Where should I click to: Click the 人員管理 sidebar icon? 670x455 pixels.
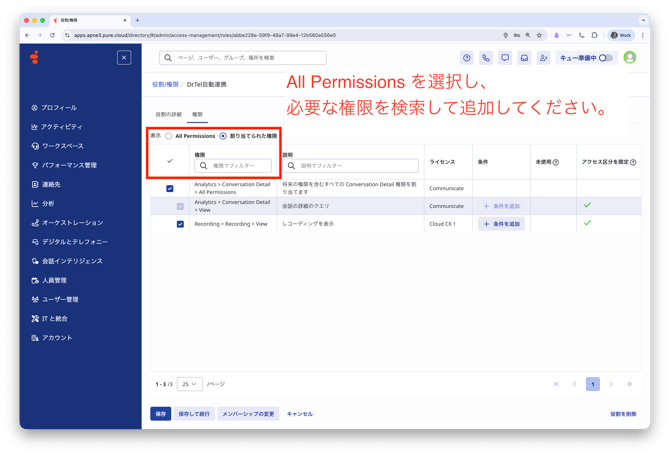pyautogui.click(x=35, y=280)
